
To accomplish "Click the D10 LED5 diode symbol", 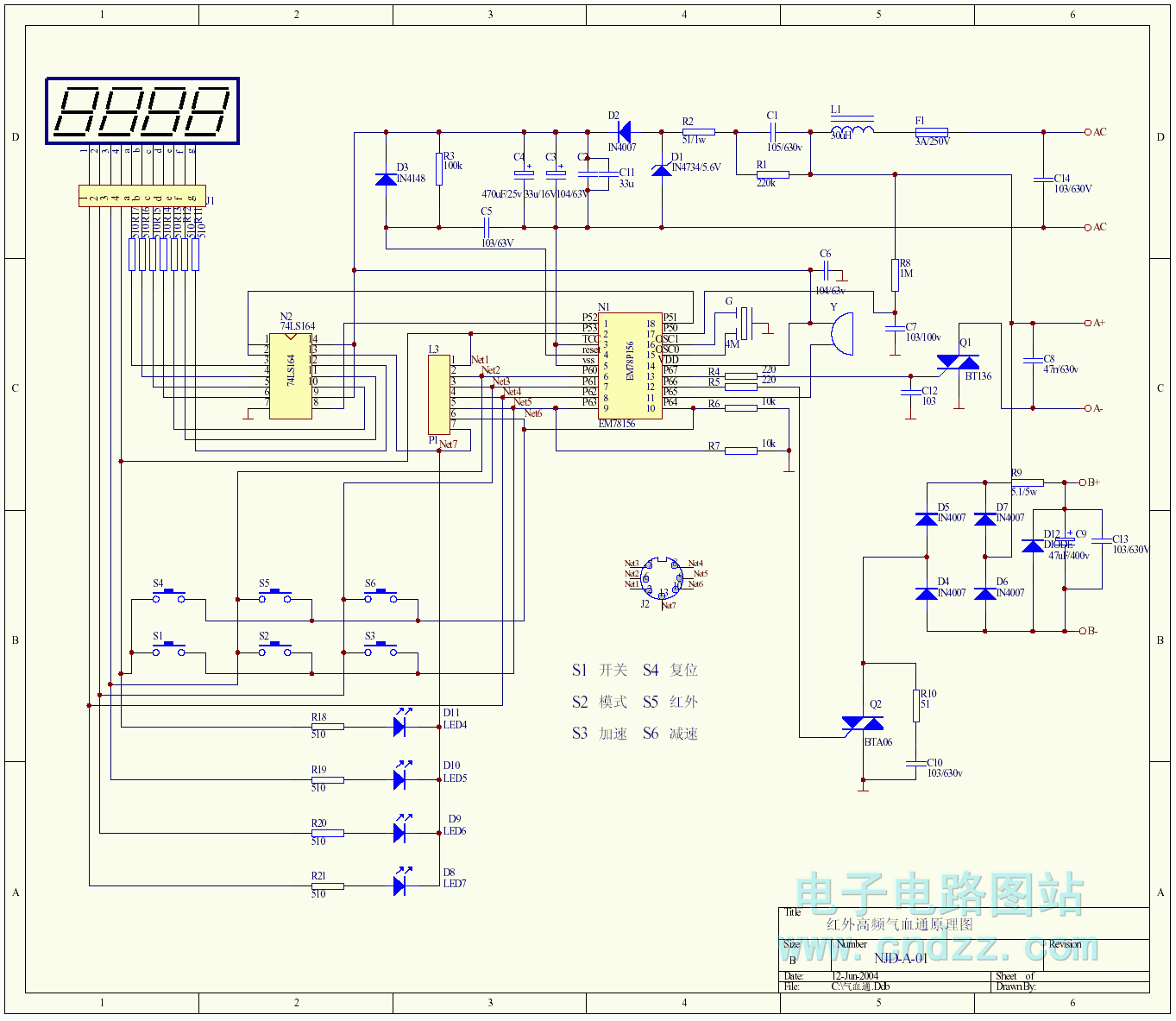I will (400, 778).
